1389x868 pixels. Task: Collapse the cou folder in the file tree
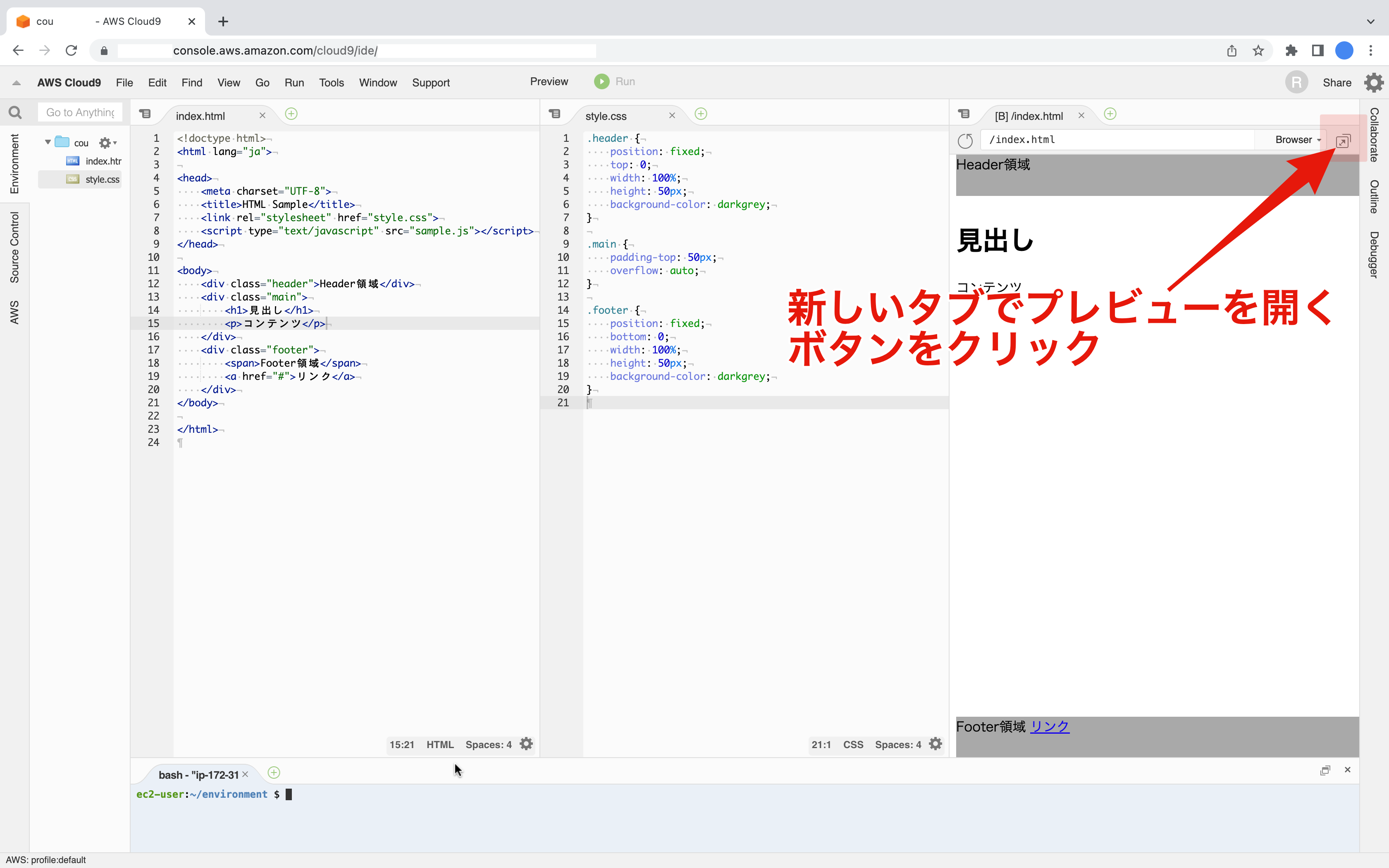click(x=48, y=142)
